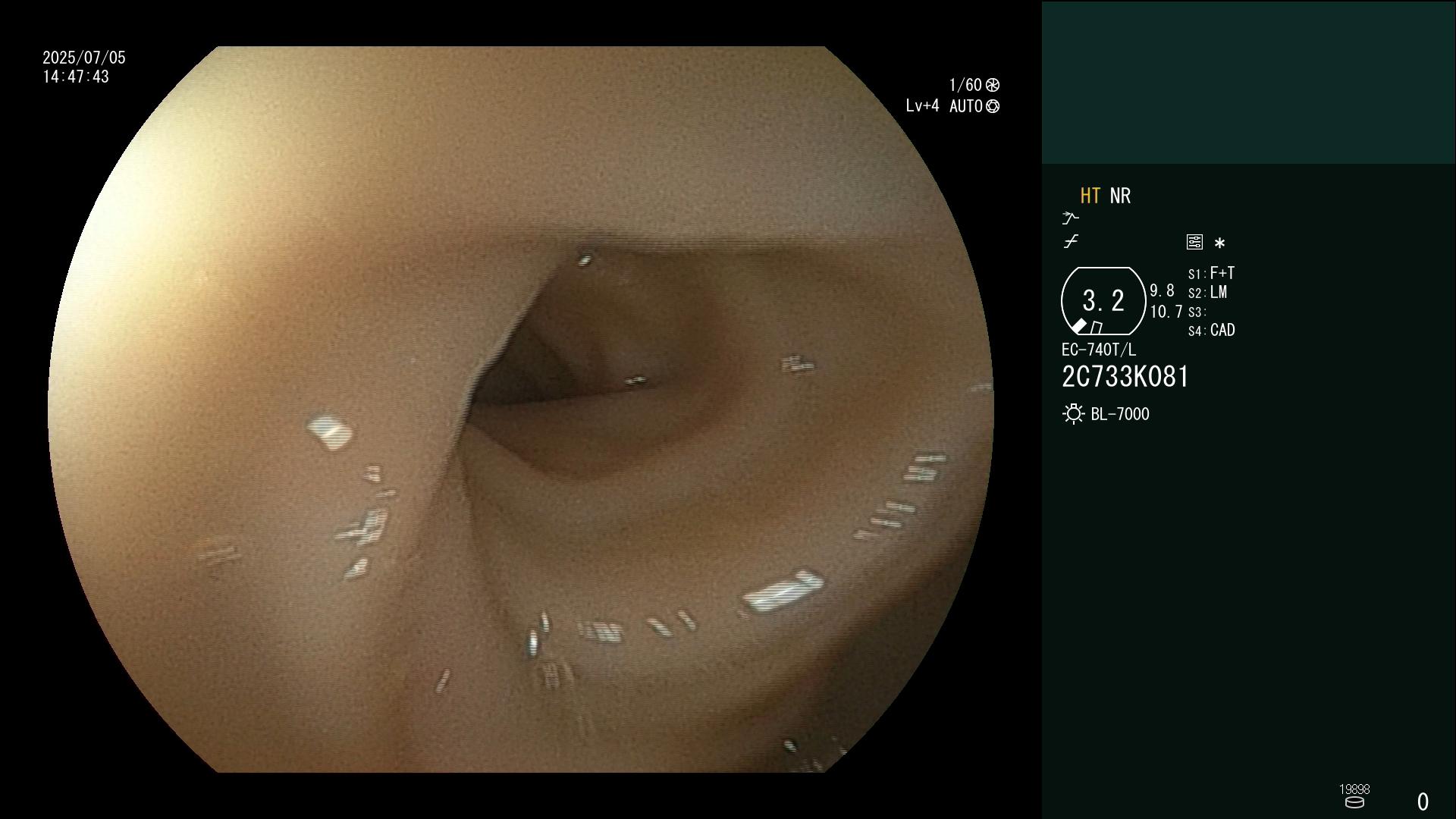Click the empty S3 switch label
The width and height of the screenshot is (1456, 819).
[1197, 312]
